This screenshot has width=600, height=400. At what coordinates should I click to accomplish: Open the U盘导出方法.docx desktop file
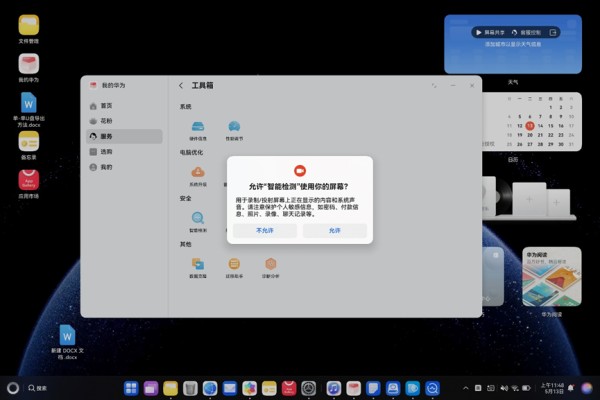pos(29,109)
